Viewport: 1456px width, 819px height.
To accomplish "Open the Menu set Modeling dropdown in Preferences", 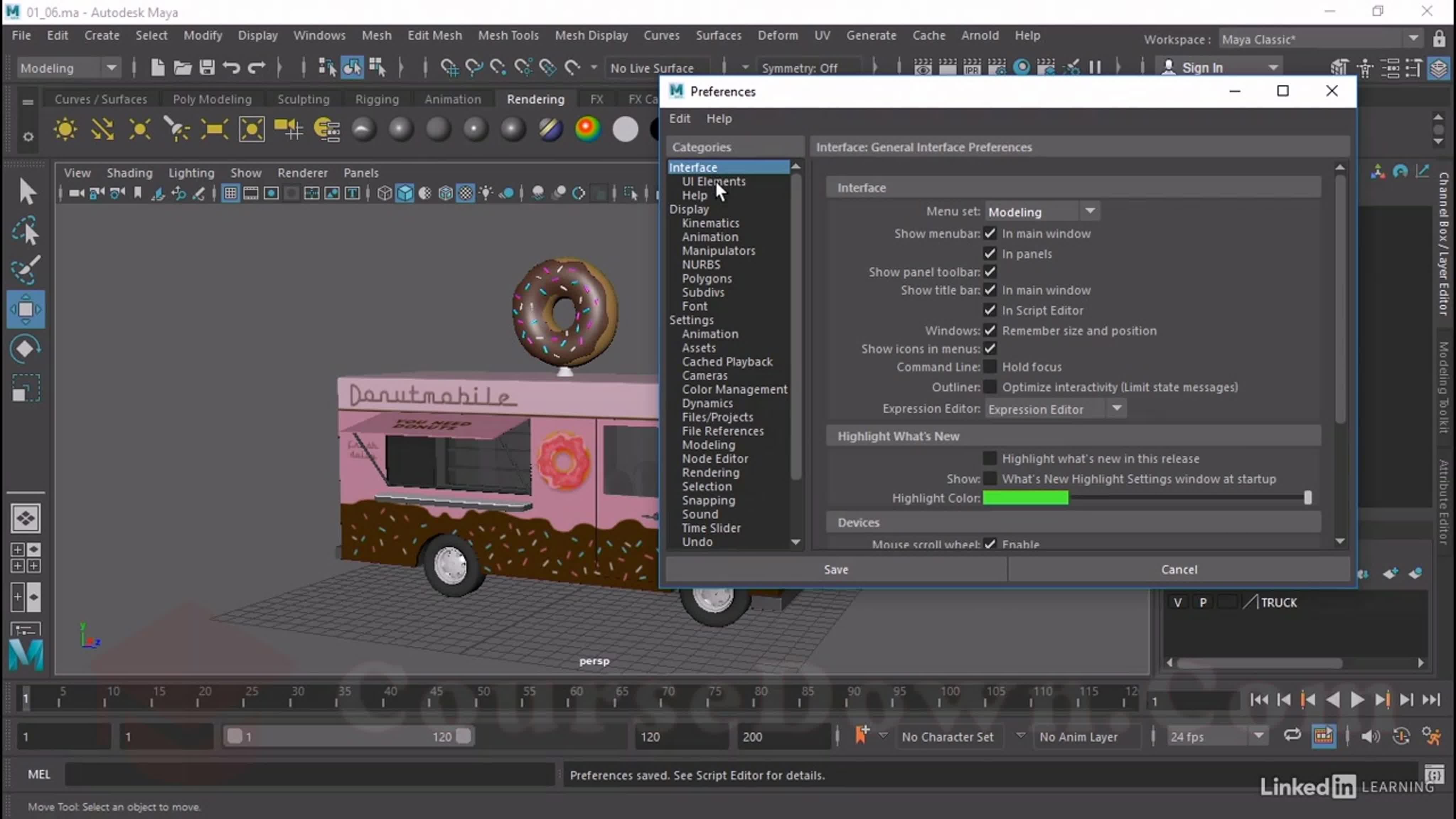I will point(1042,212).
